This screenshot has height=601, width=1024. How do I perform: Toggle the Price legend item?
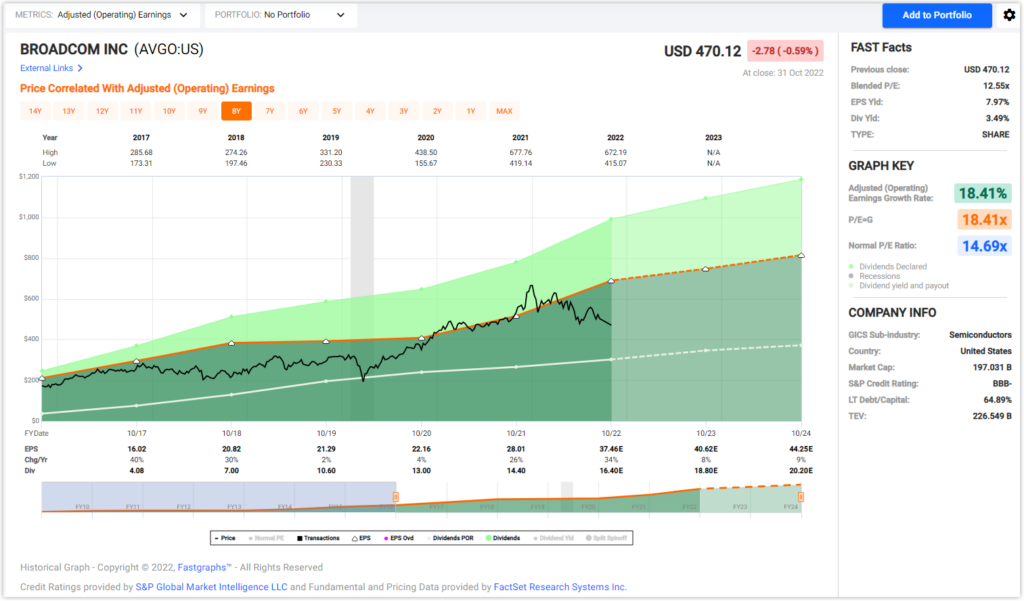coord(225,538)
